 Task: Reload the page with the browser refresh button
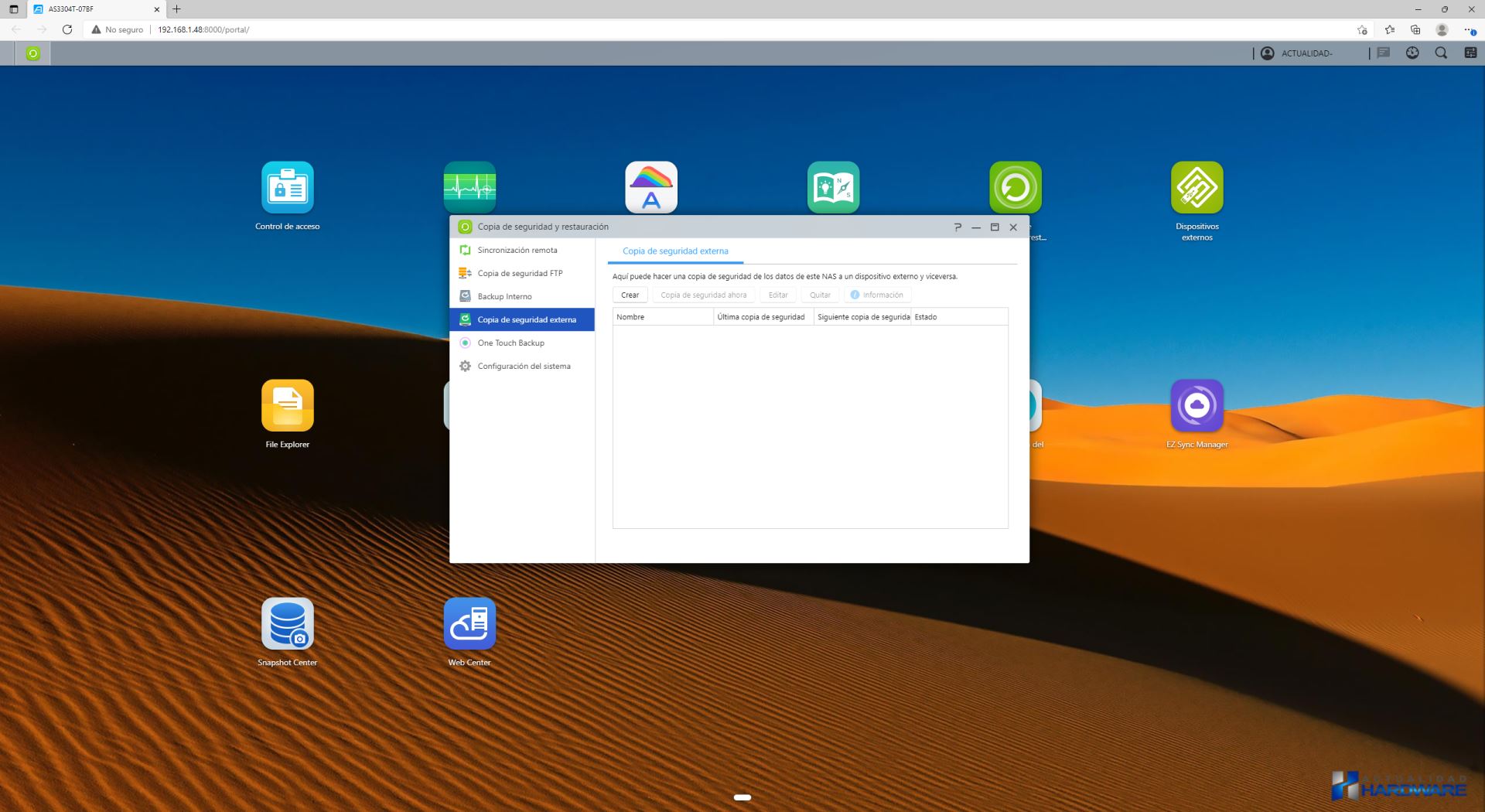(x=67, y=29)
